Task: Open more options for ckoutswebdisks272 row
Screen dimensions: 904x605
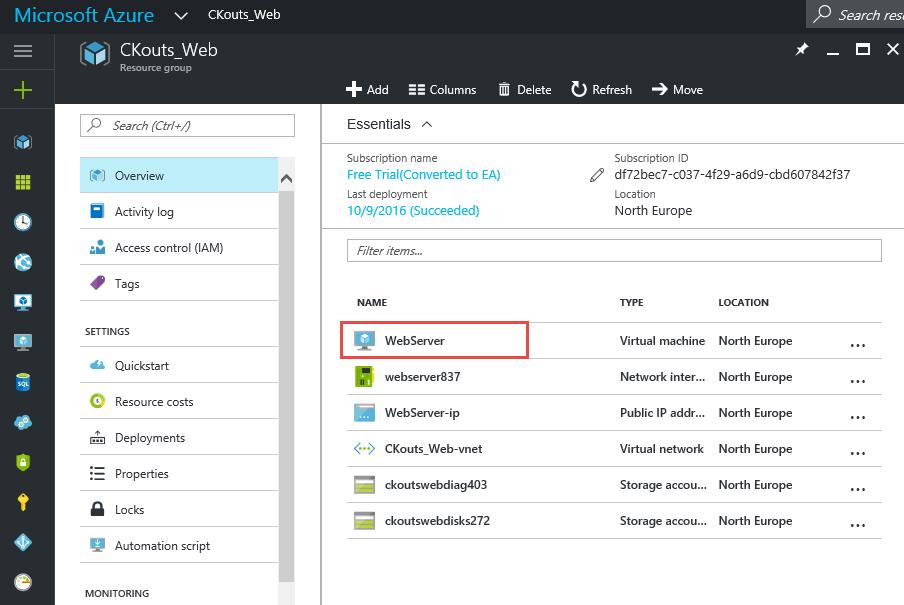Action: coord(858,525)
